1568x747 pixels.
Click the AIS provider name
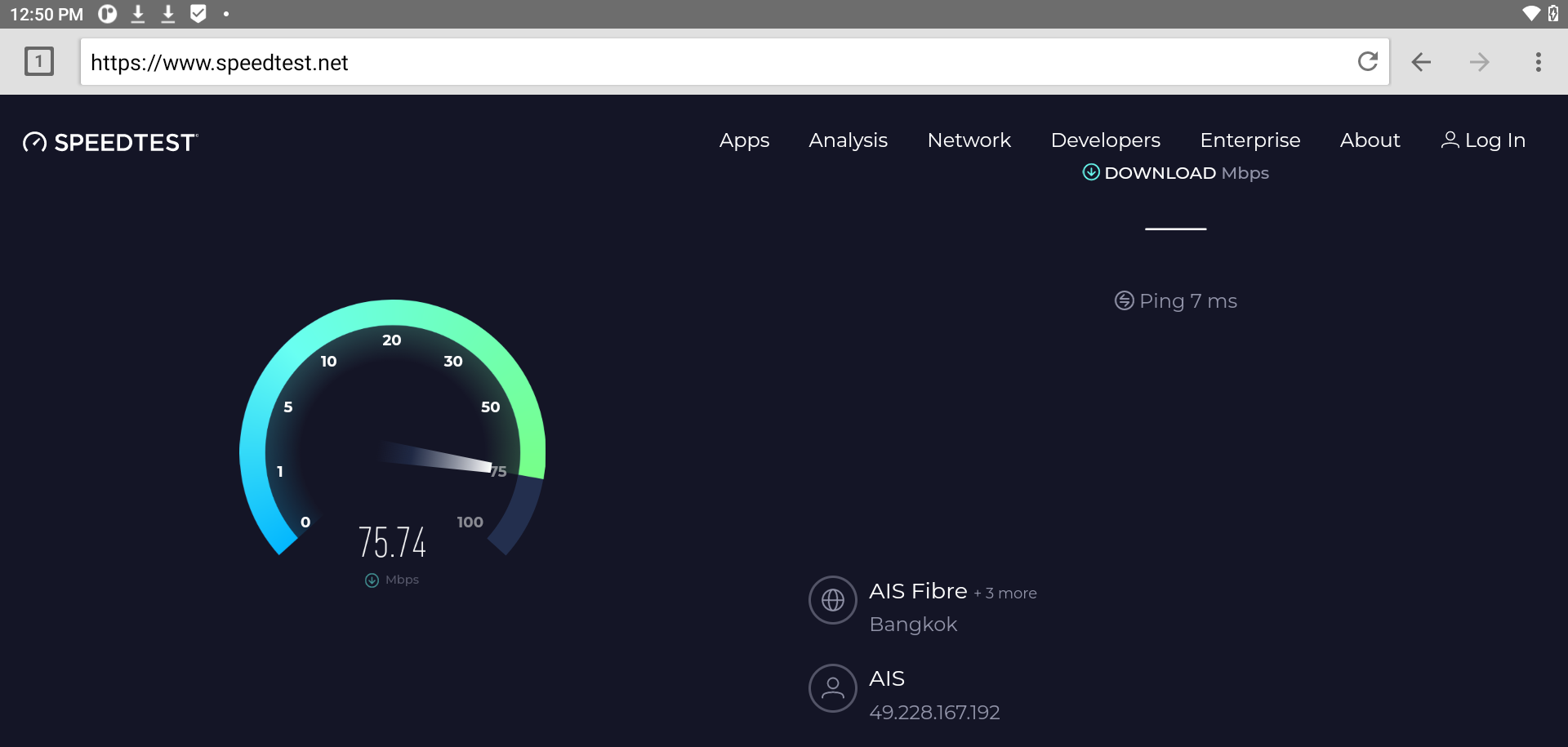887,678
